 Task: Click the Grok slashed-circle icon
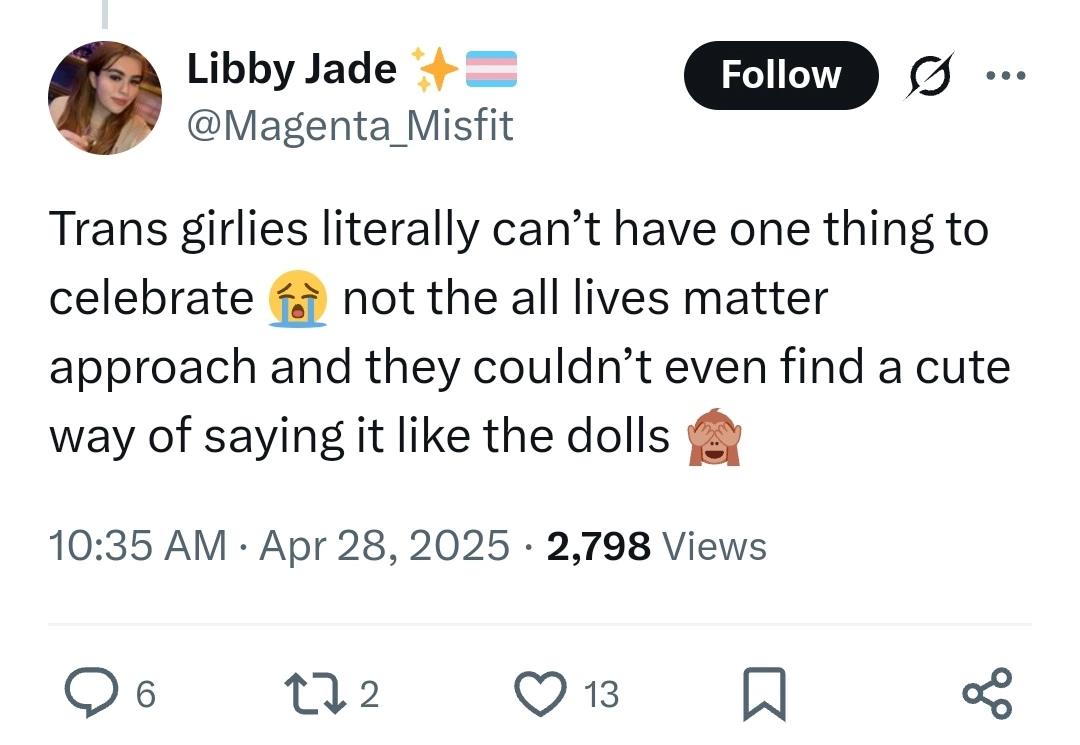tap(926, 75)
